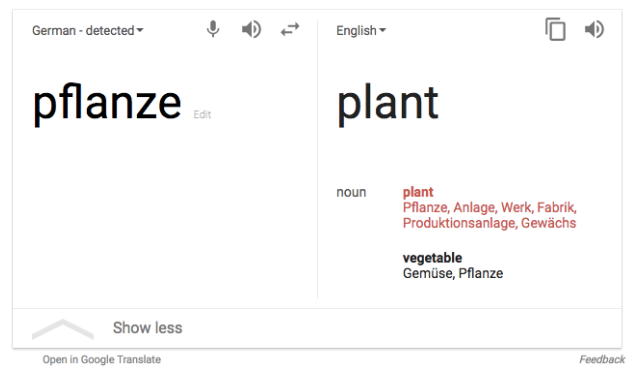Send Feedback via link
The height and width of the screenshot is (371, 633).
click(602, 359)
